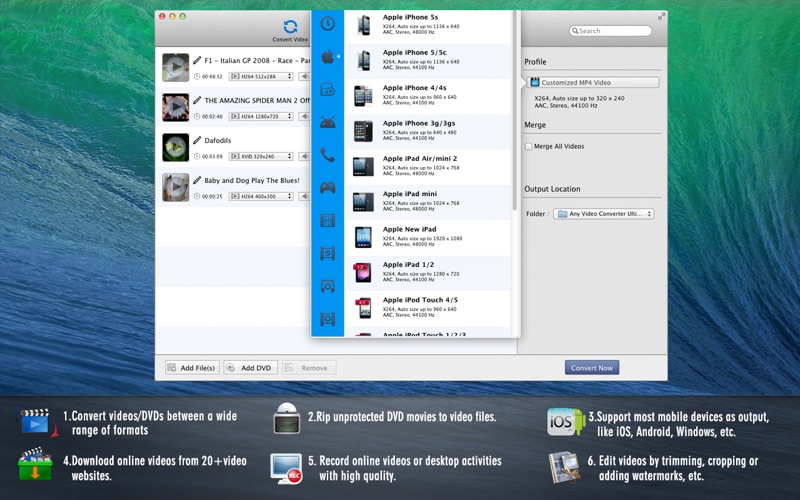This screenshot has width=800, height=500.
Task: Select the 'Dafodils' title text
Action: (218, 140)
